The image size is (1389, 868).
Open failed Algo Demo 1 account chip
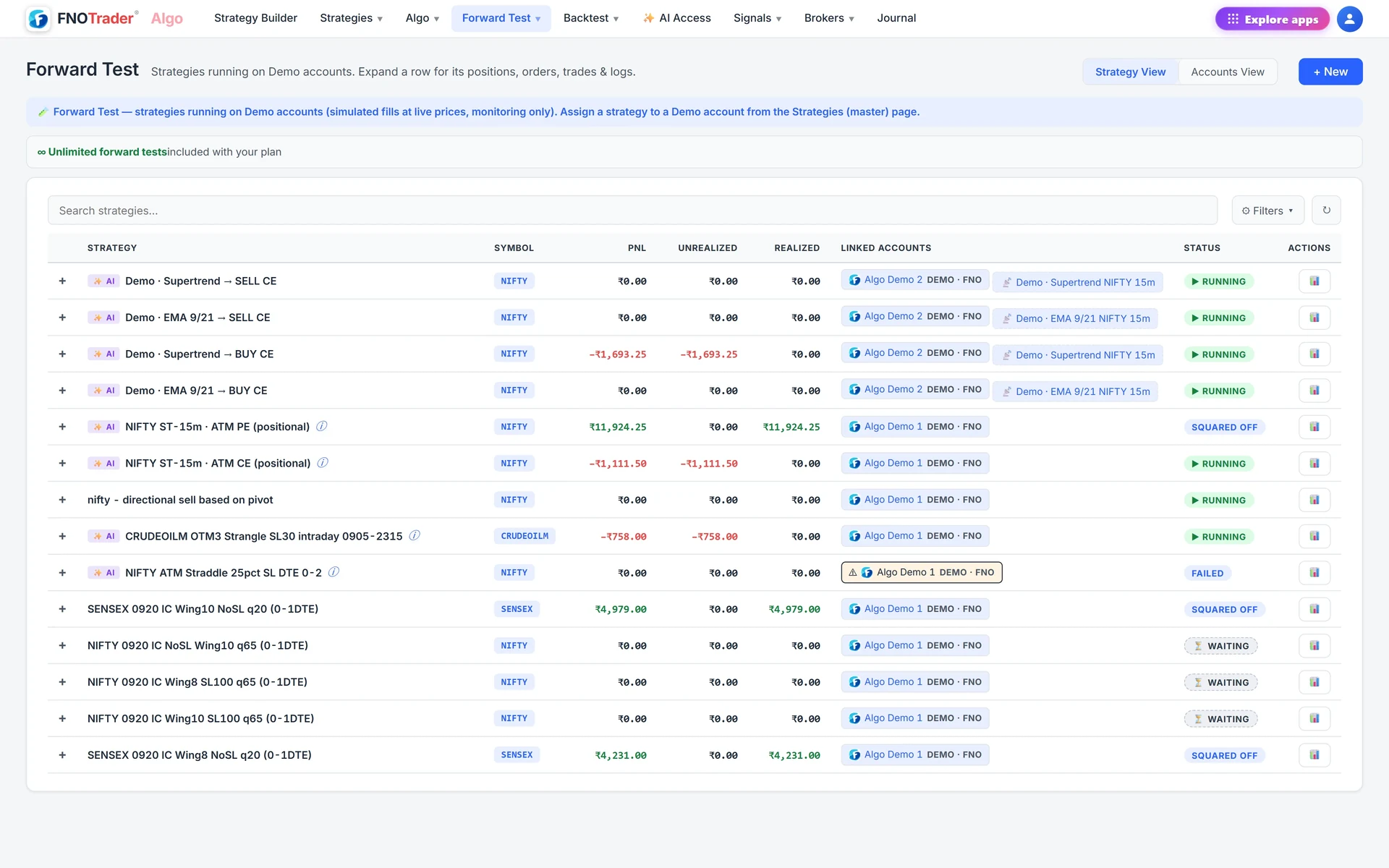coord(921,572)
